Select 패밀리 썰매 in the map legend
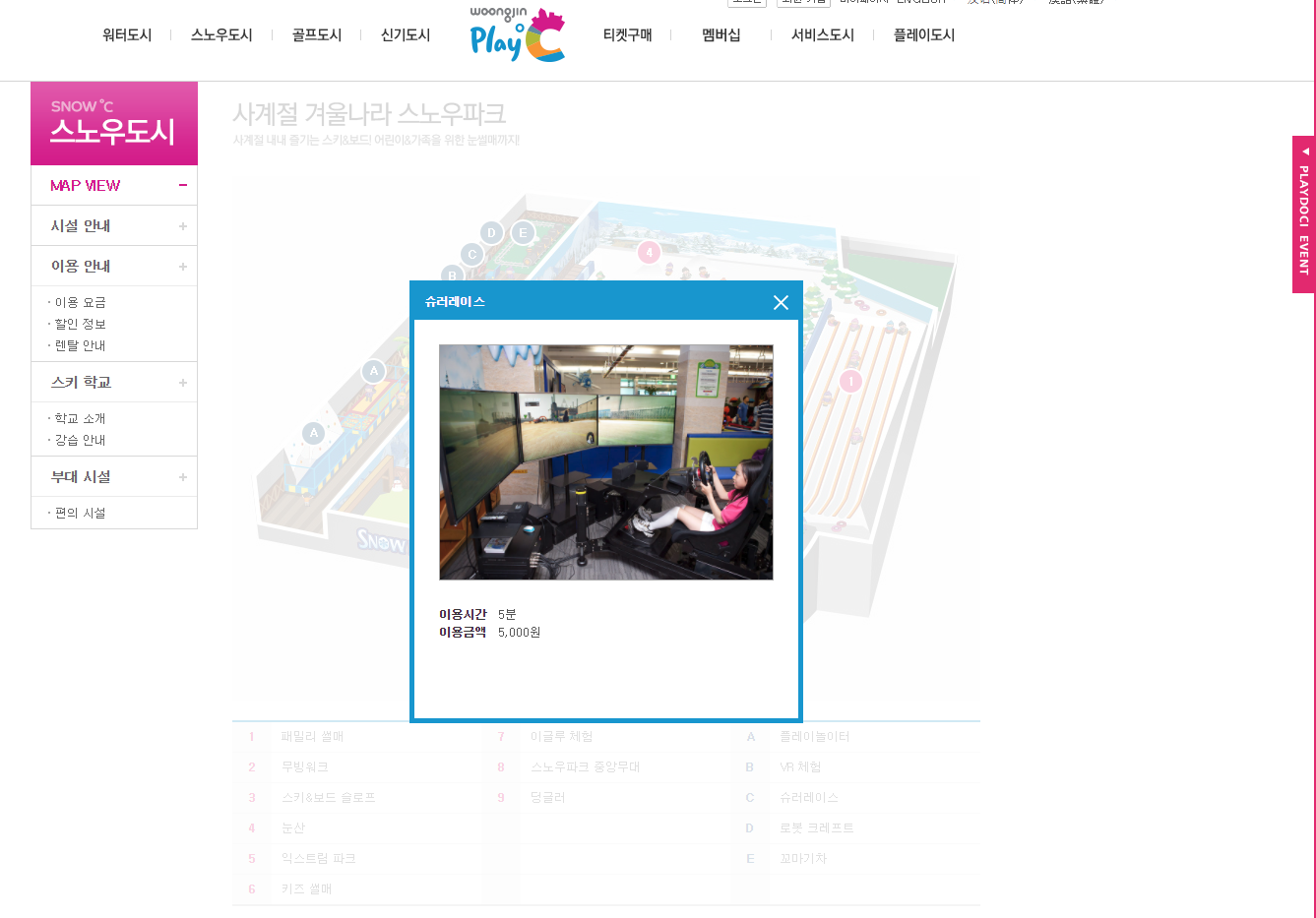1316x918 pixels. pos(312,737)
